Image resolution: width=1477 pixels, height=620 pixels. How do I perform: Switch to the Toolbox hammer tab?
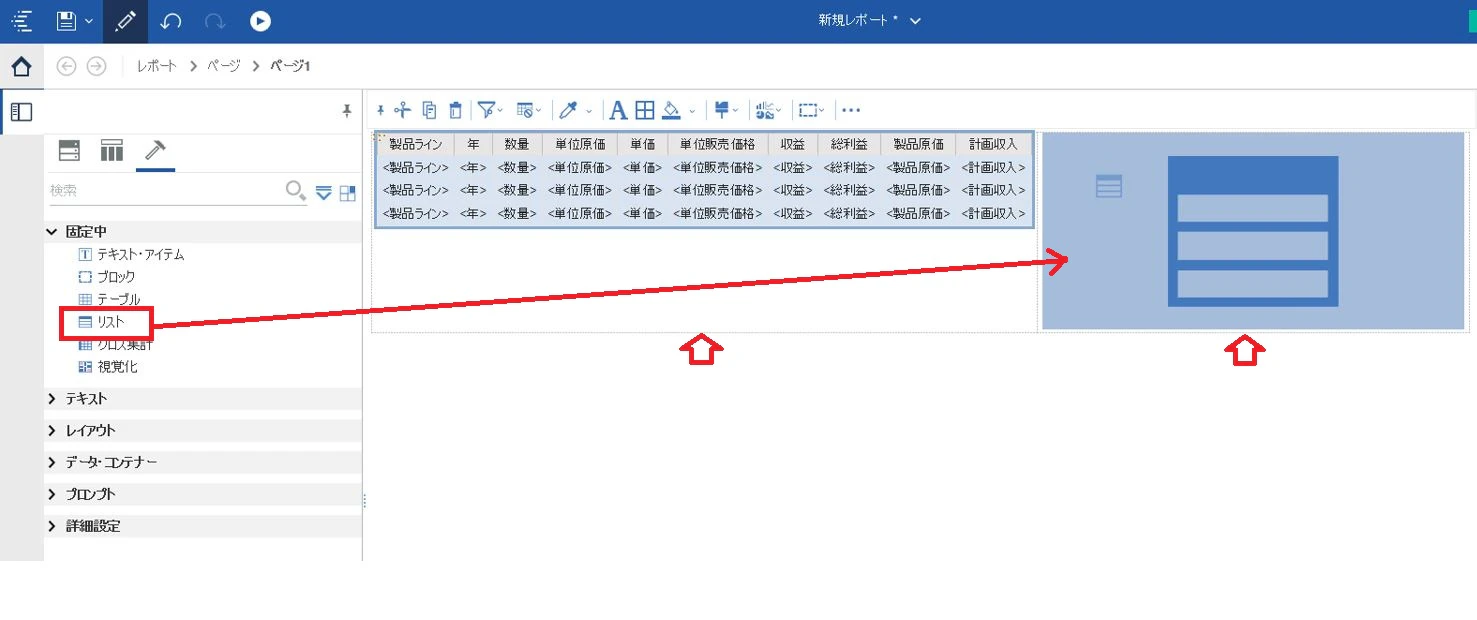point(155,150)
